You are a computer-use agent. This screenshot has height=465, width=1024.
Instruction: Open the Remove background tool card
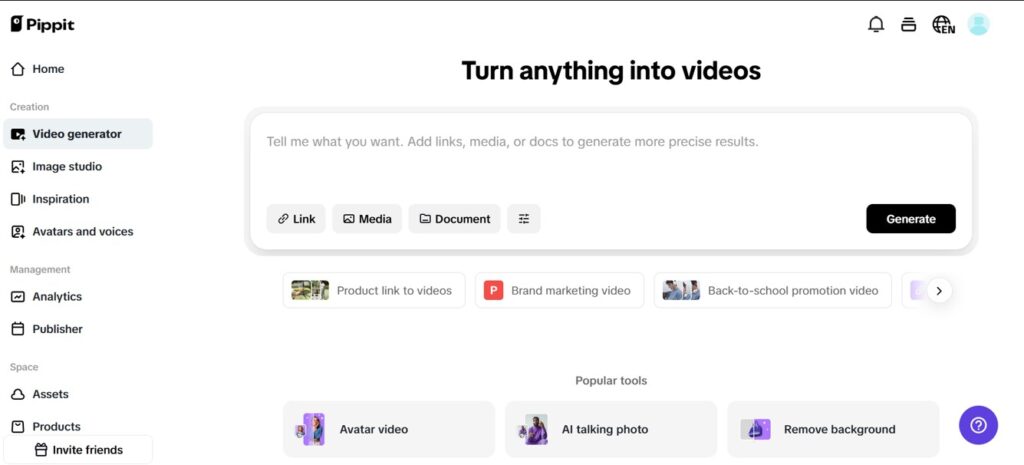[x=832, y=430]
